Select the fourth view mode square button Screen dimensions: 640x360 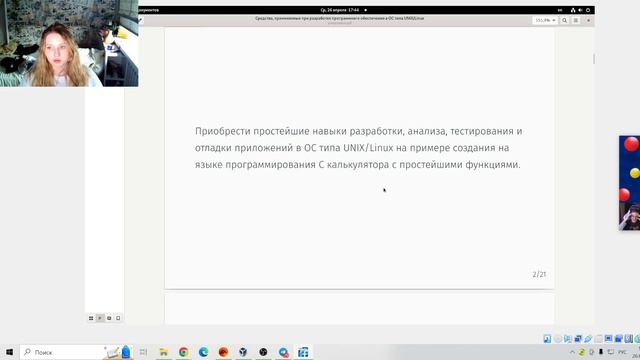pos(118,318)
